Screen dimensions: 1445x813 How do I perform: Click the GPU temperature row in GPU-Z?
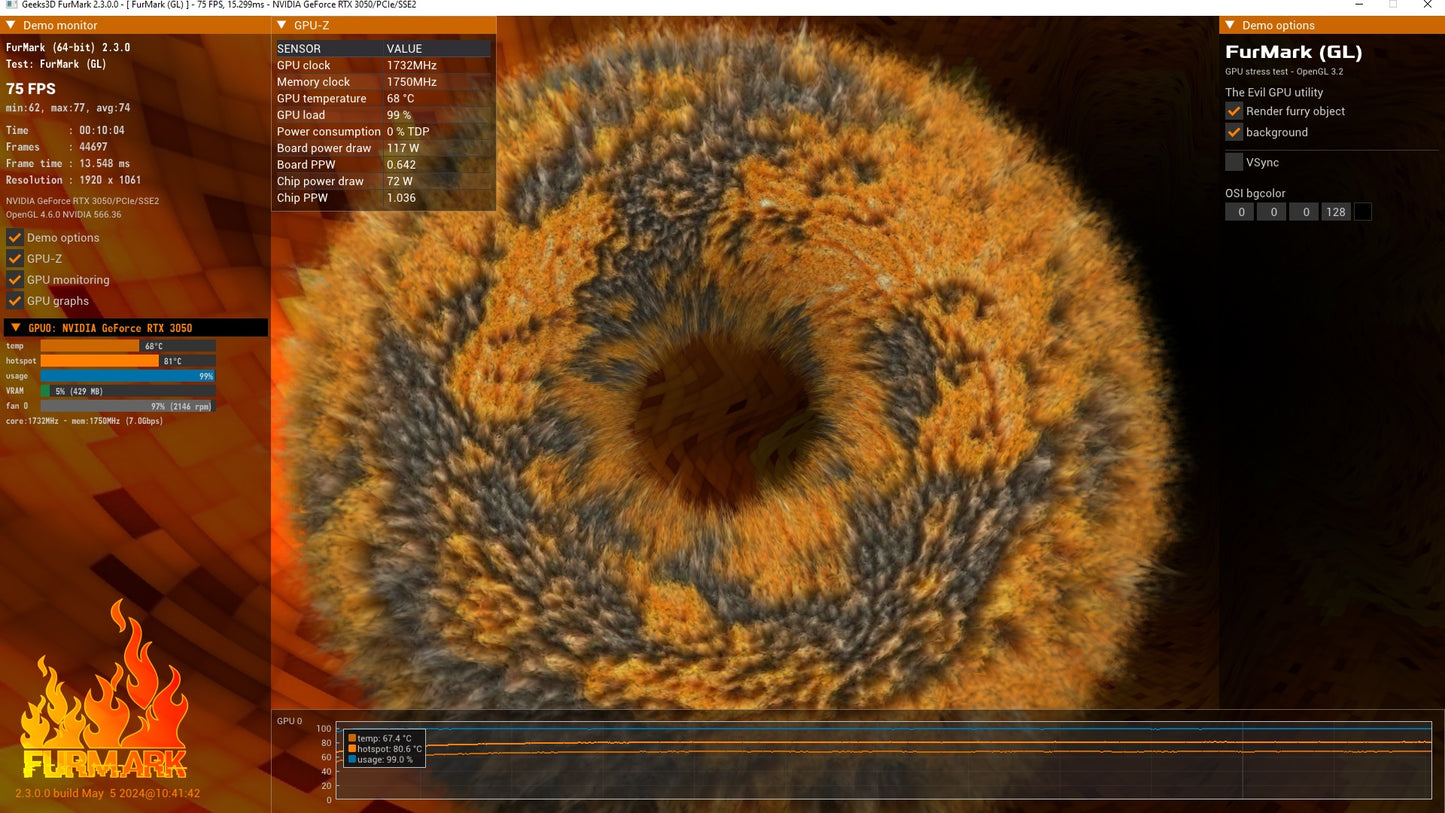pyautogui.click(x=384, y=99)
